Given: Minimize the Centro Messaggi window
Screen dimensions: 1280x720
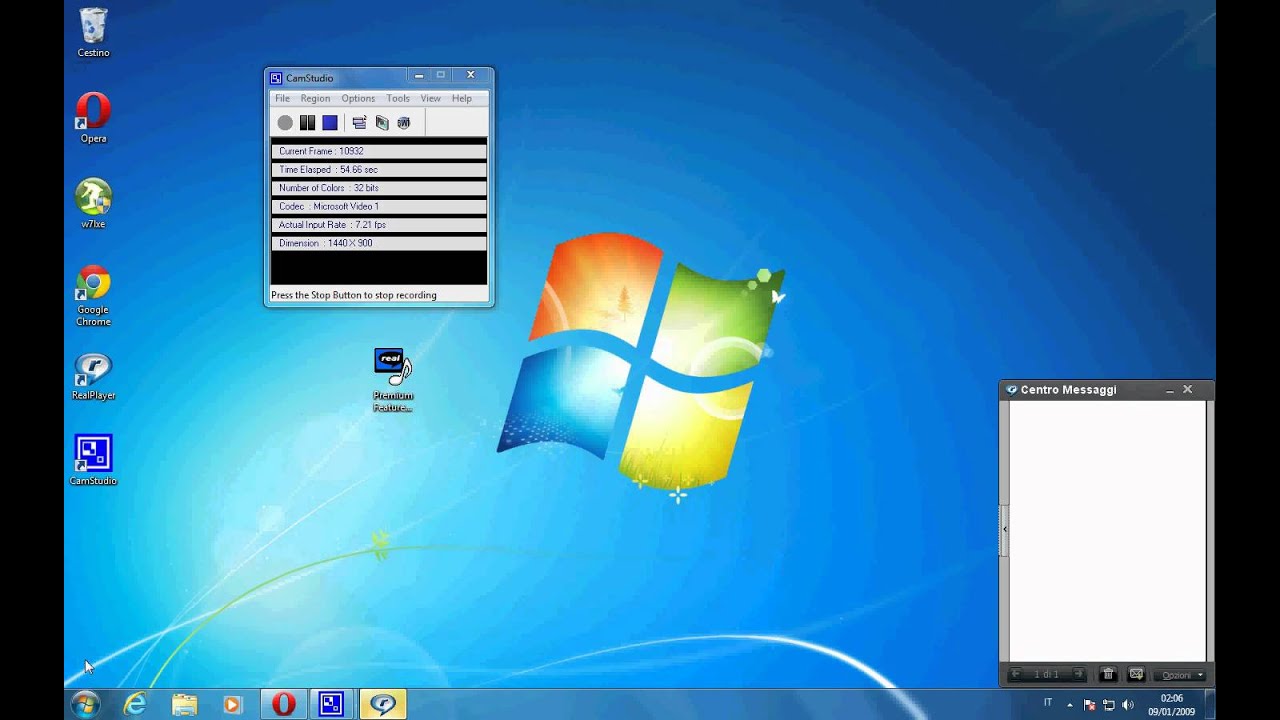Looking at the screenshot, I should click(1169, 390).
